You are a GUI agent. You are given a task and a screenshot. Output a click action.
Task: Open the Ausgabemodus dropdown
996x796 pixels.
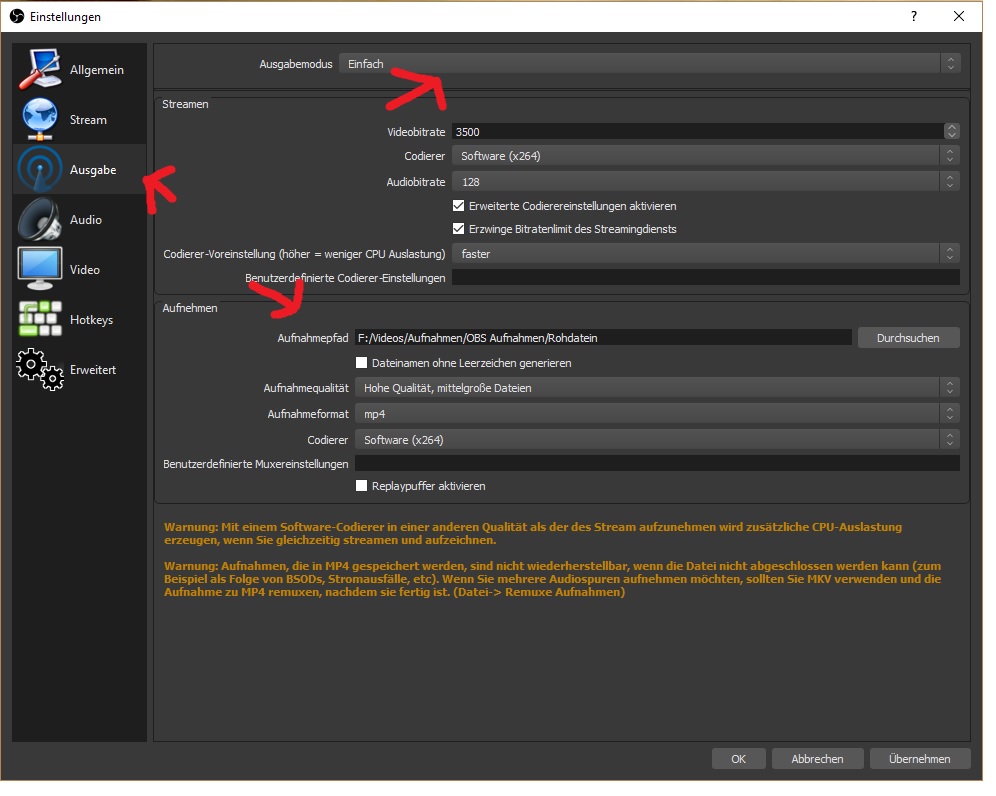(x=649, y=64)
